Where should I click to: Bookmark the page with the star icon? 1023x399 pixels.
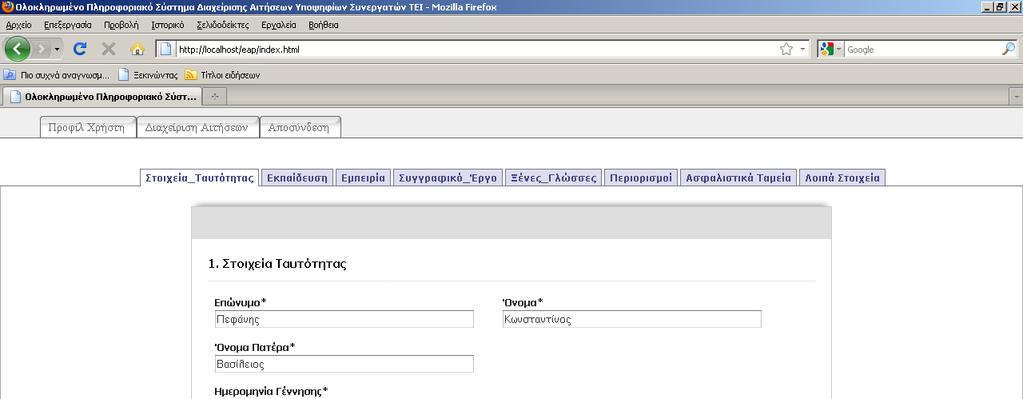point(786,49)
